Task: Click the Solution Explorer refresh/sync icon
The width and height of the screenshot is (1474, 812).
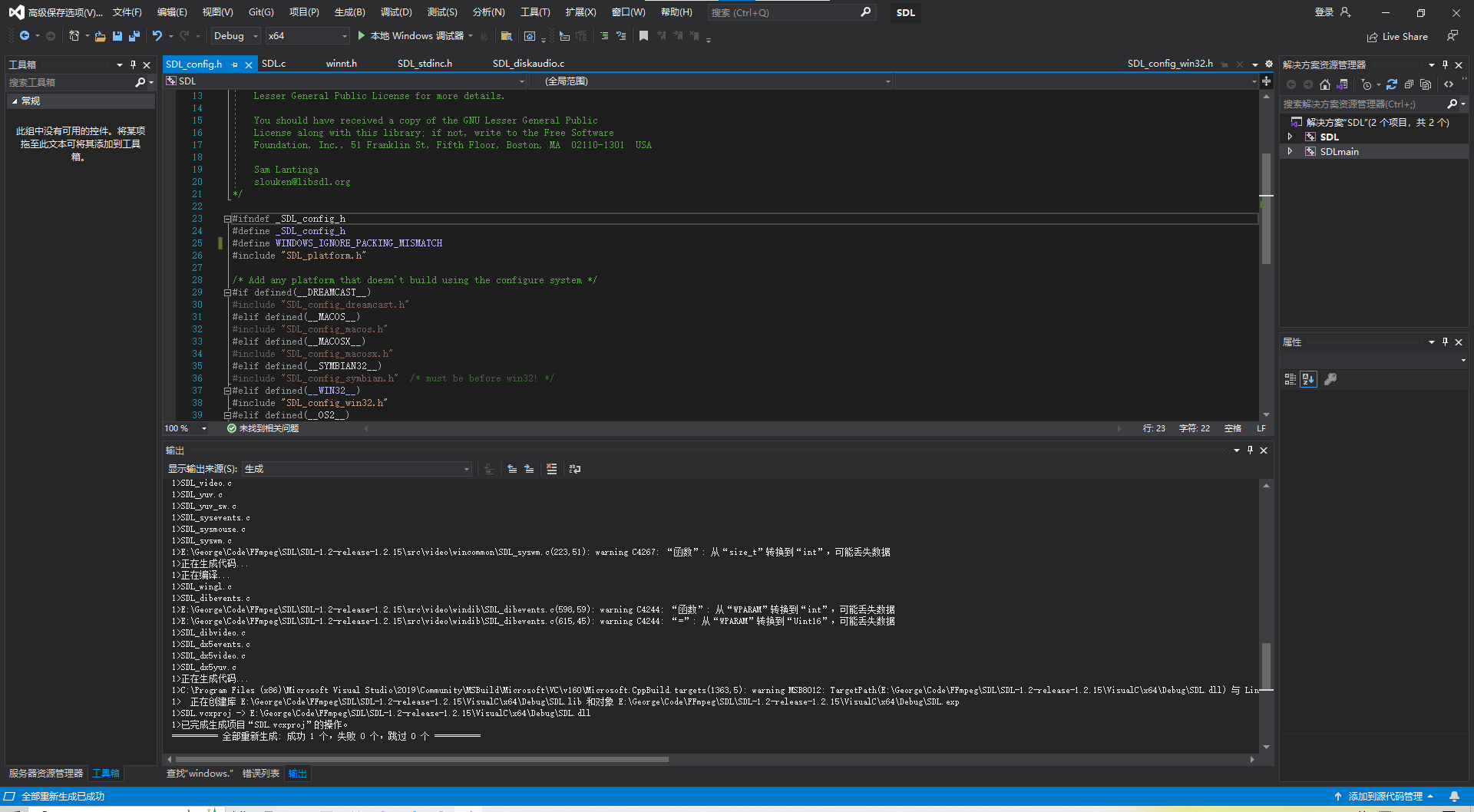Action: 1391,84
